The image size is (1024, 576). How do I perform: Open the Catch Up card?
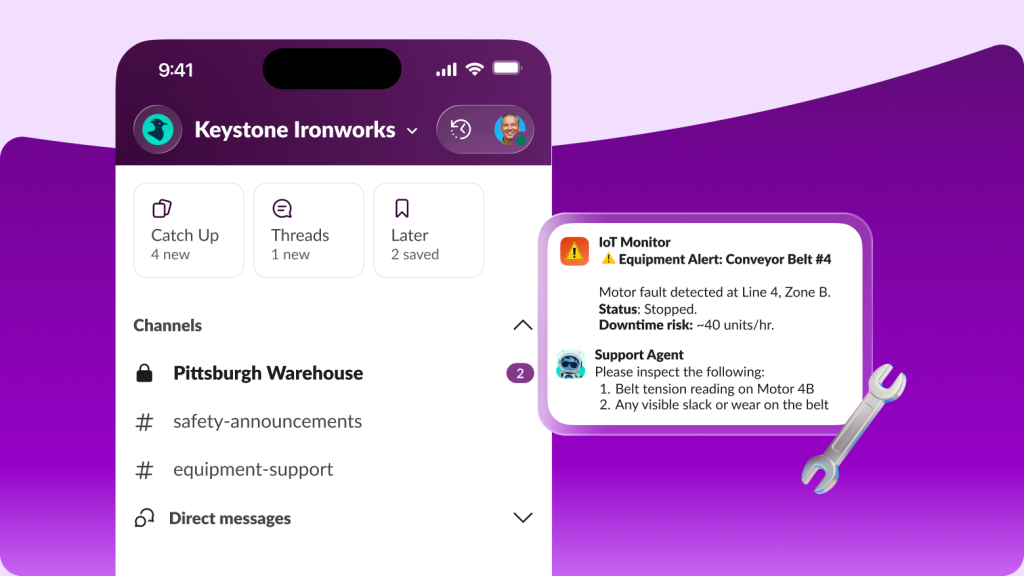click(189, 230)
